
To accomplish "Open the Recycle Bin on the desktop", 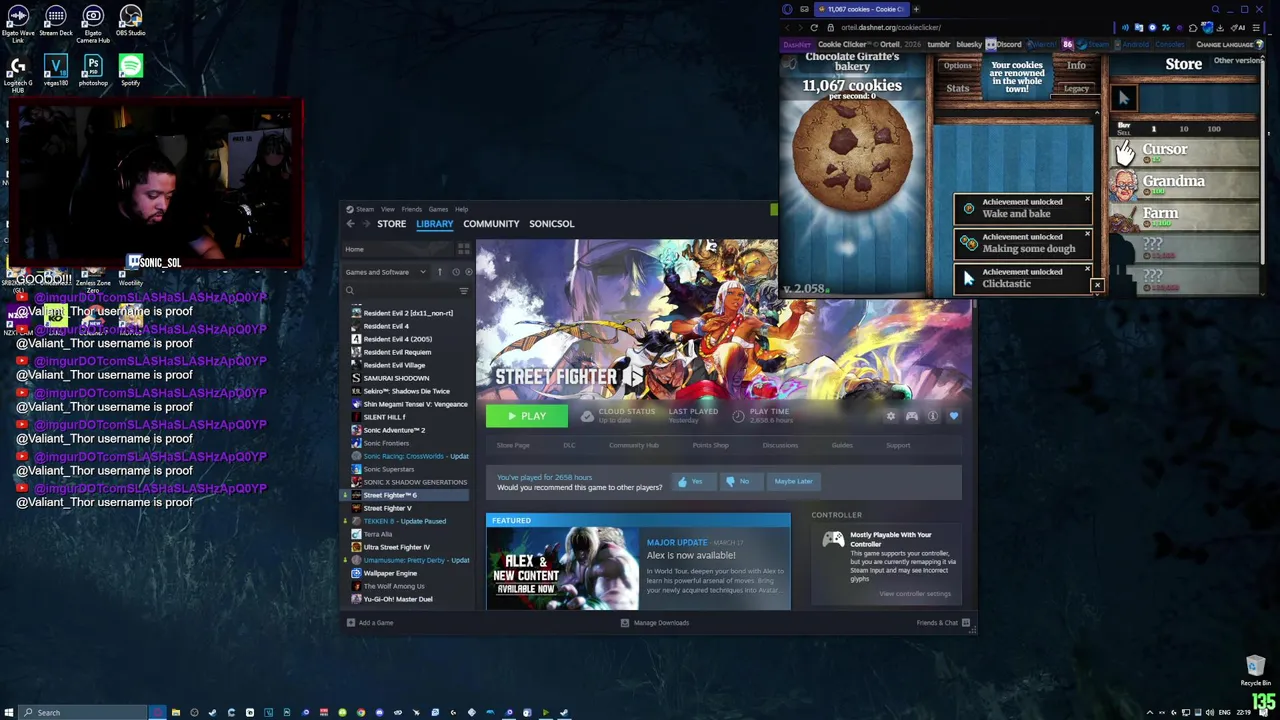I will coord(1255,671).
